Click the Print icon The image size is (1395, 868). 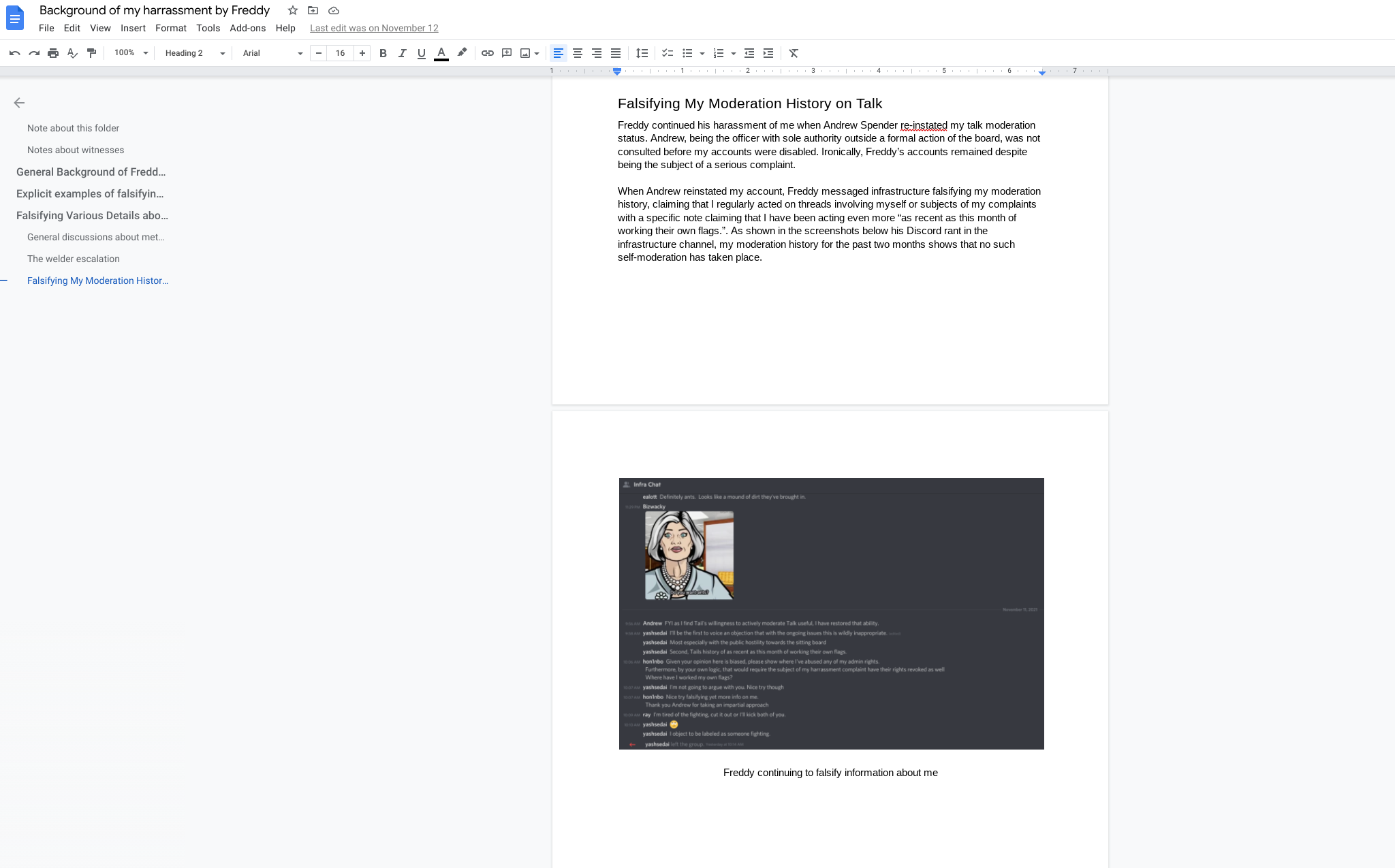coord(53,53)
